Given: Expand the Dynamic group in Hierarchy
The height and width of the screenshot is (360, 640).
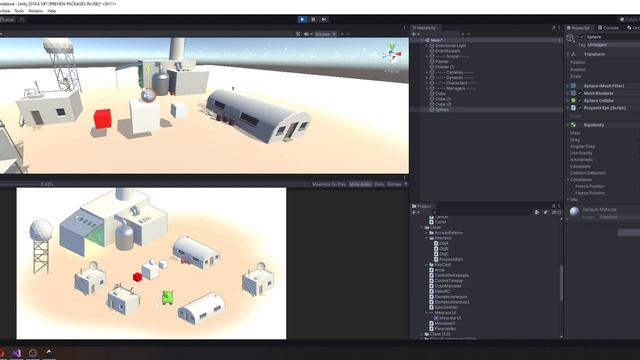Looking at the screenshot, I should 427,78.
